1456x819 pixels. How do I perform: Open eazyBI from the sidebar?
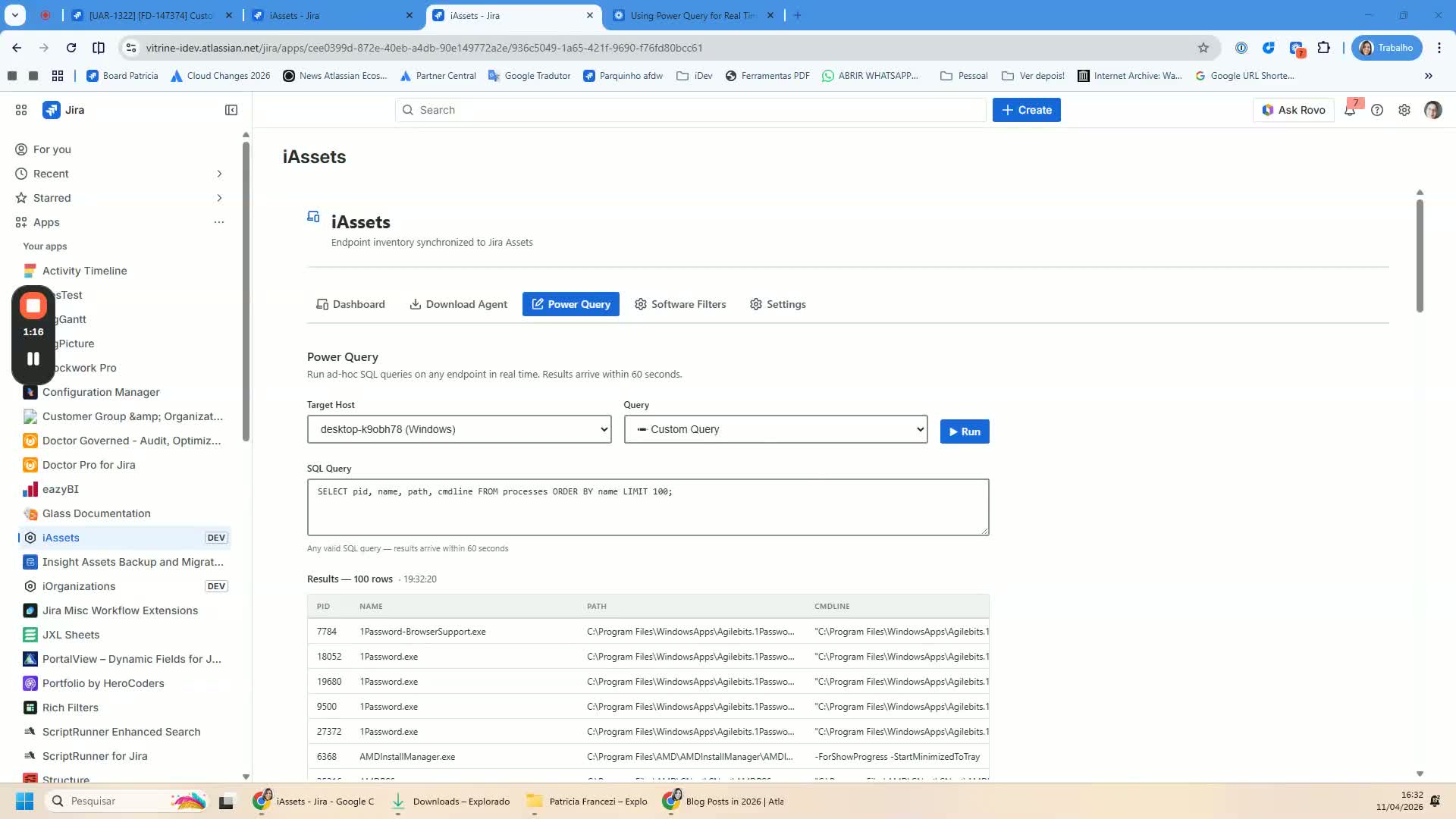(x=61, y=489)
